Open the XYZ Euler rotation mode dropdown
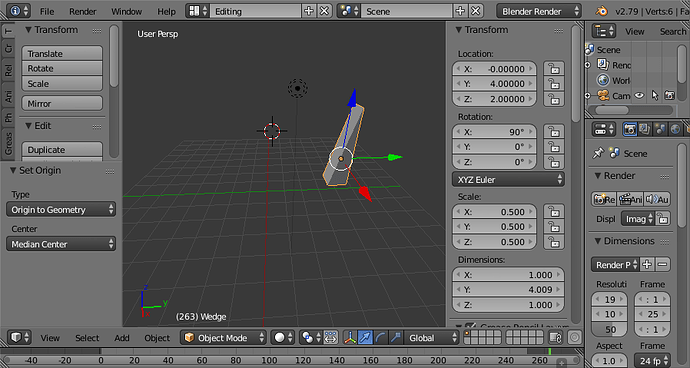 point(508,180)
